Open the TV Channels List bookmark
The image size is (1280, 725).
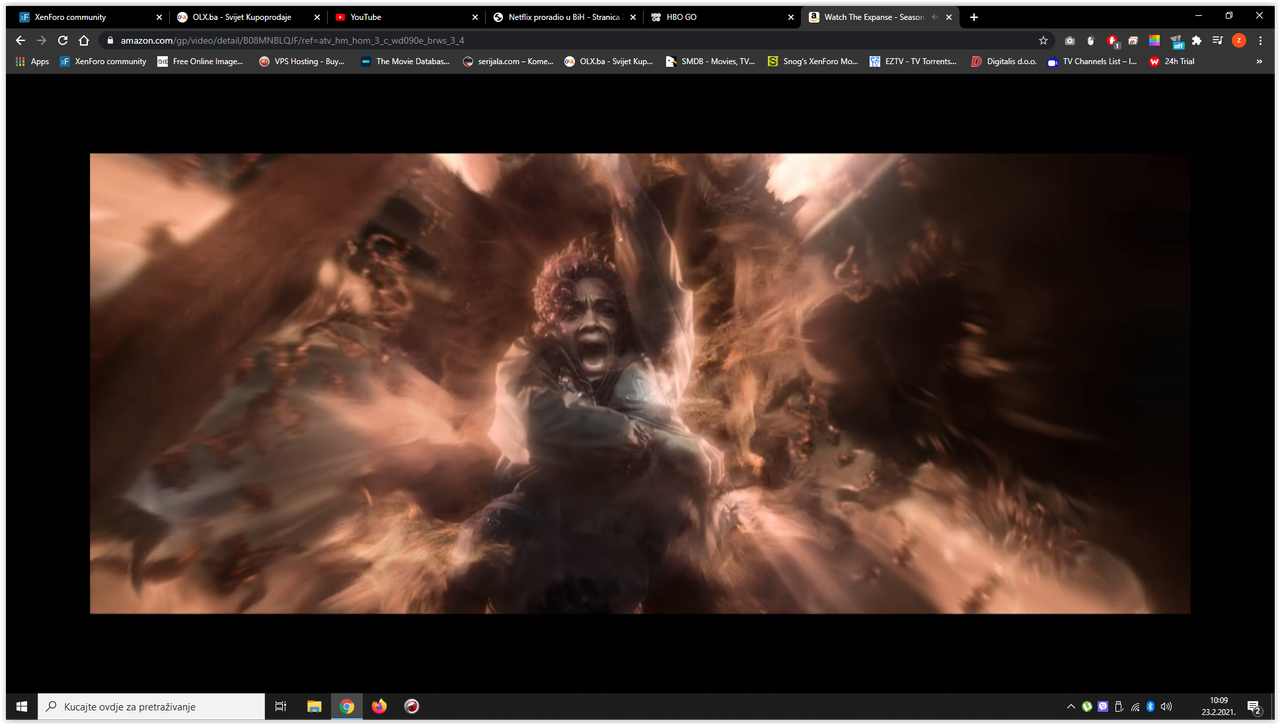pos(1092,61)
